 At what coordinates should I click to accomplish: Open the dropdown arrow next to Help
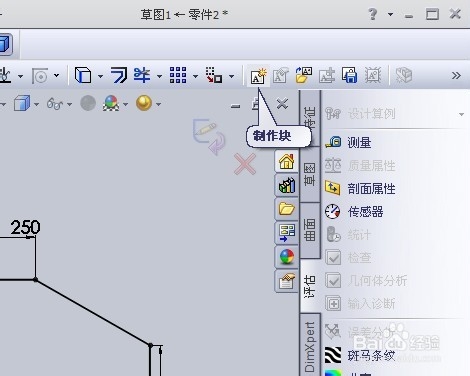tap(390, 15)
